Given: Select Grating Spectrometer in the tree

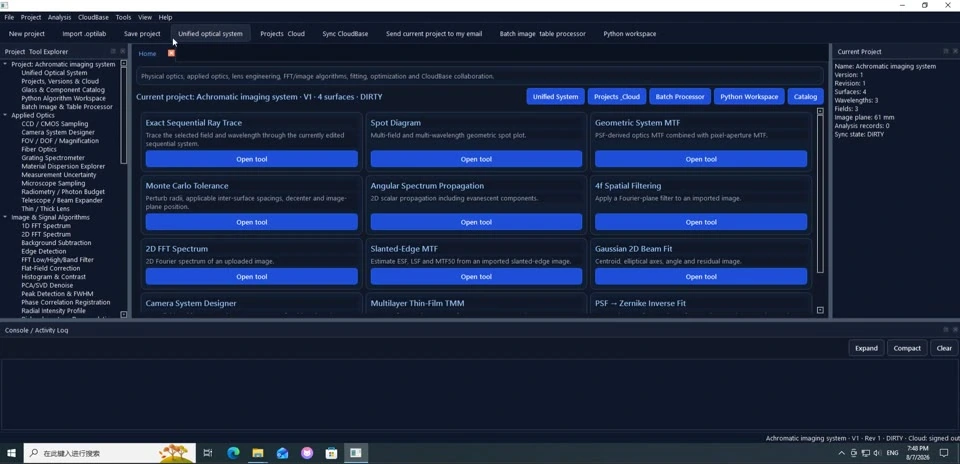Looking at the screenshot, I should (53, 158).
